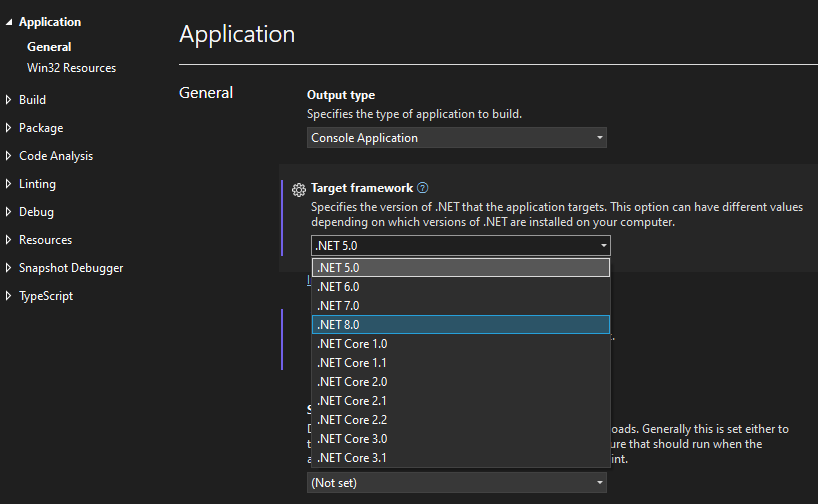Choose .NET Core 2.1 from the list
Screen dimensions: 818x504
point(460,401)
